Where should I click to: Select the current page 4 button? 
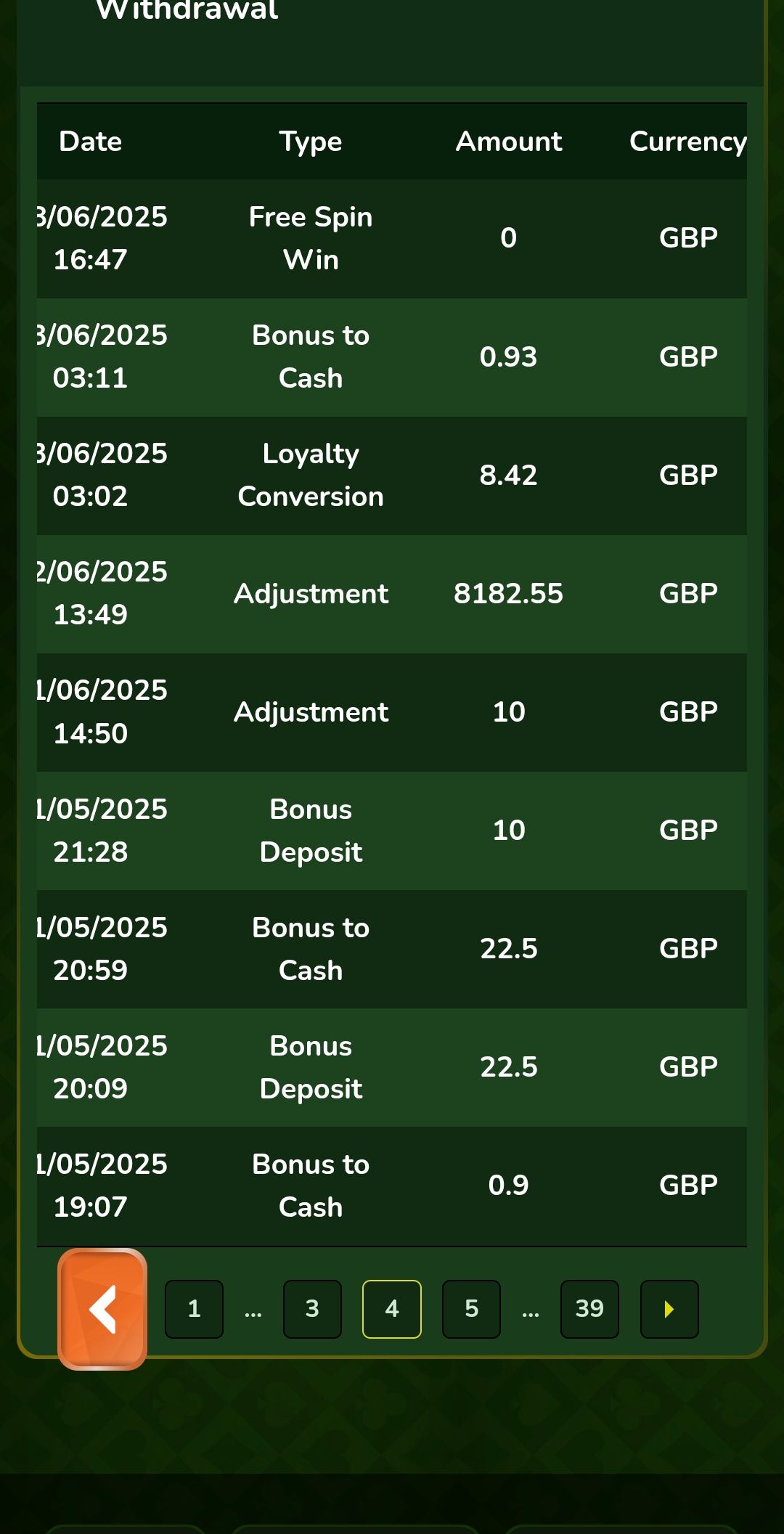tap(392, 1309)
